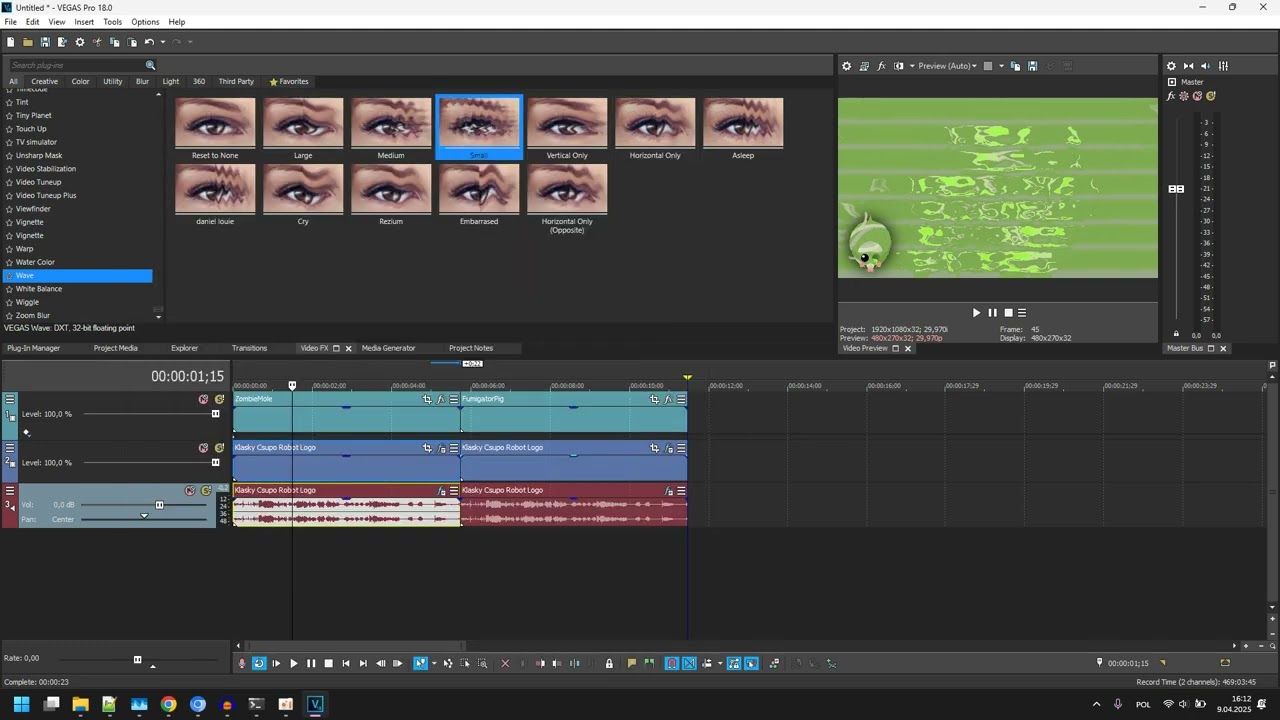Choose the Embarrased wave preset thumbnail
Image resolution: width=1280 pixels, height=720 pixels.
(479, 189)
